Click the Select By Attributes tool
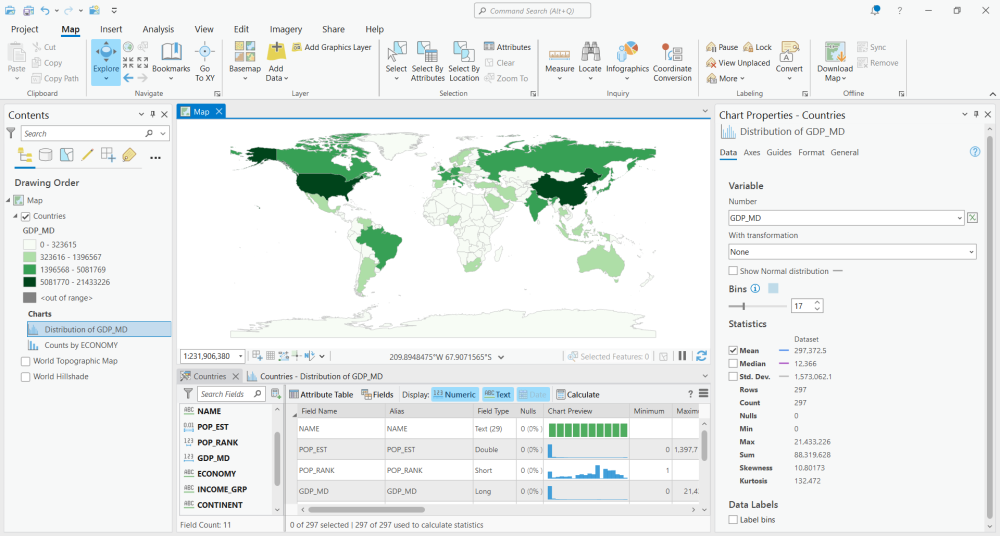This screenshot has width=1000, height=536. (427, 62)
